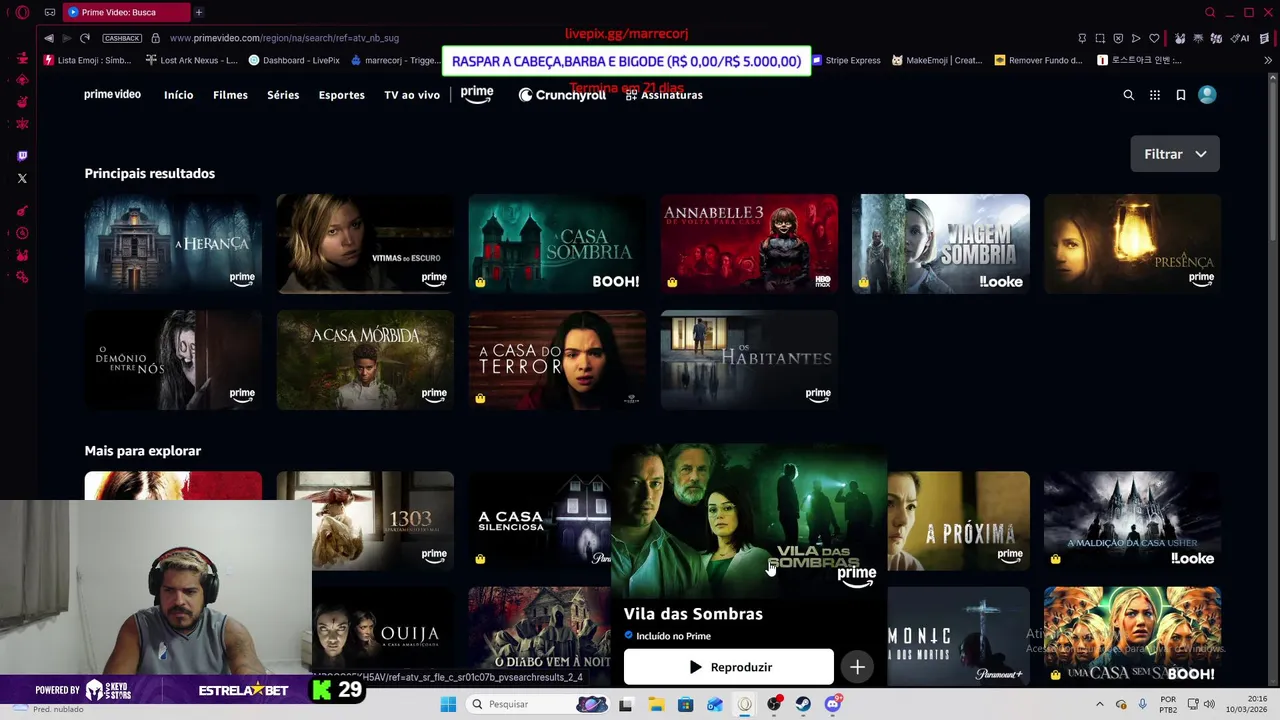The image size is (1280, 720).
Task: Open Vítimas do Escuro thumbnail
Action: pyautogui.click(x=365, y=244)
